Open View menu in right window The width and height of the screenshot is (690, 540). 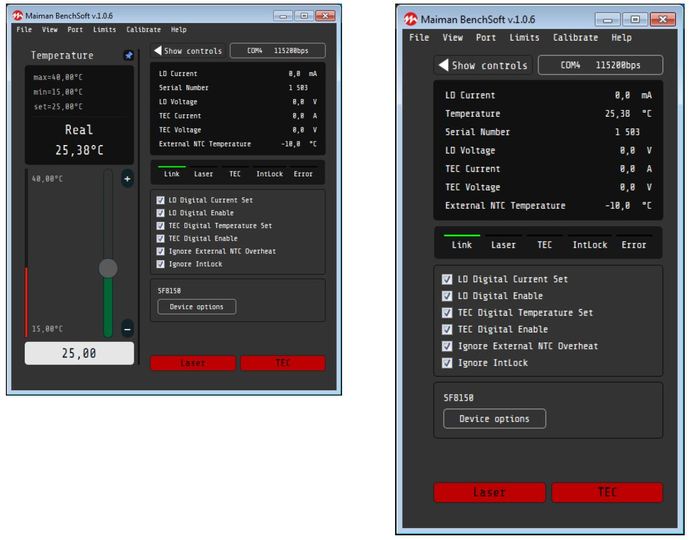pyautogui.click(x=452, y=37)
